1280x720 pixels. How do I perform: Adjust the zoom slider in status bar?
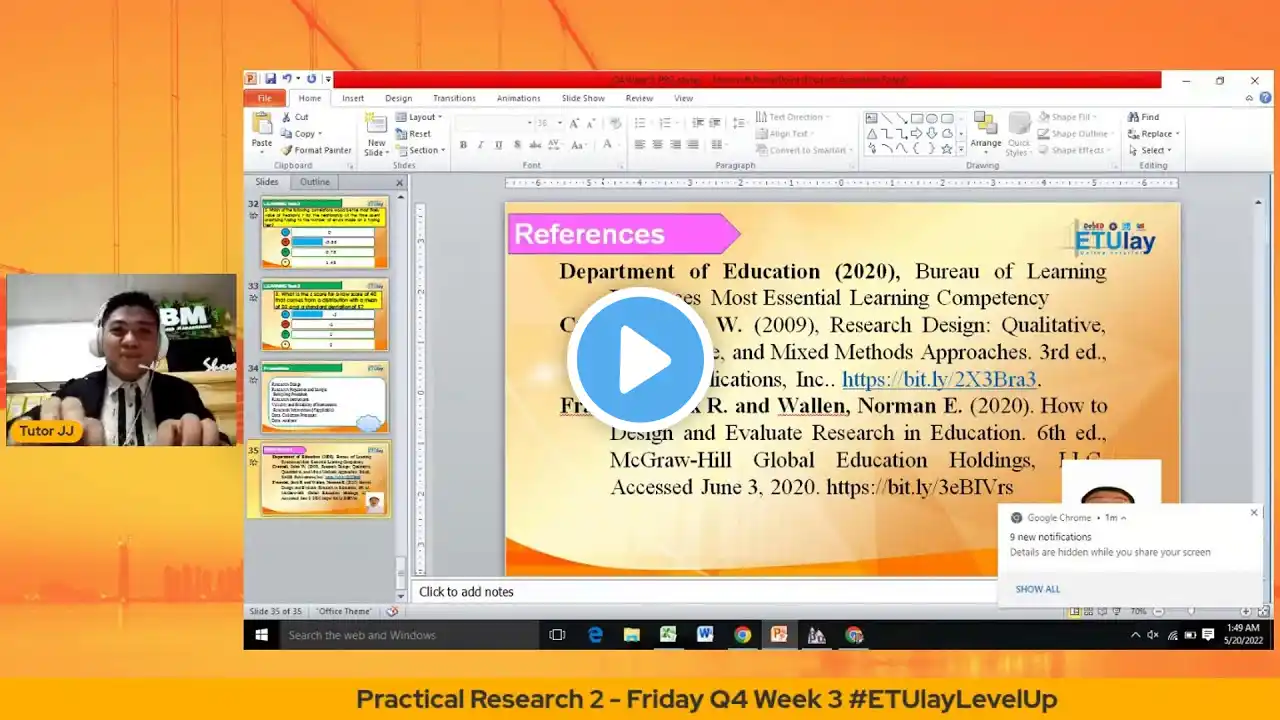coord(1191,611)
